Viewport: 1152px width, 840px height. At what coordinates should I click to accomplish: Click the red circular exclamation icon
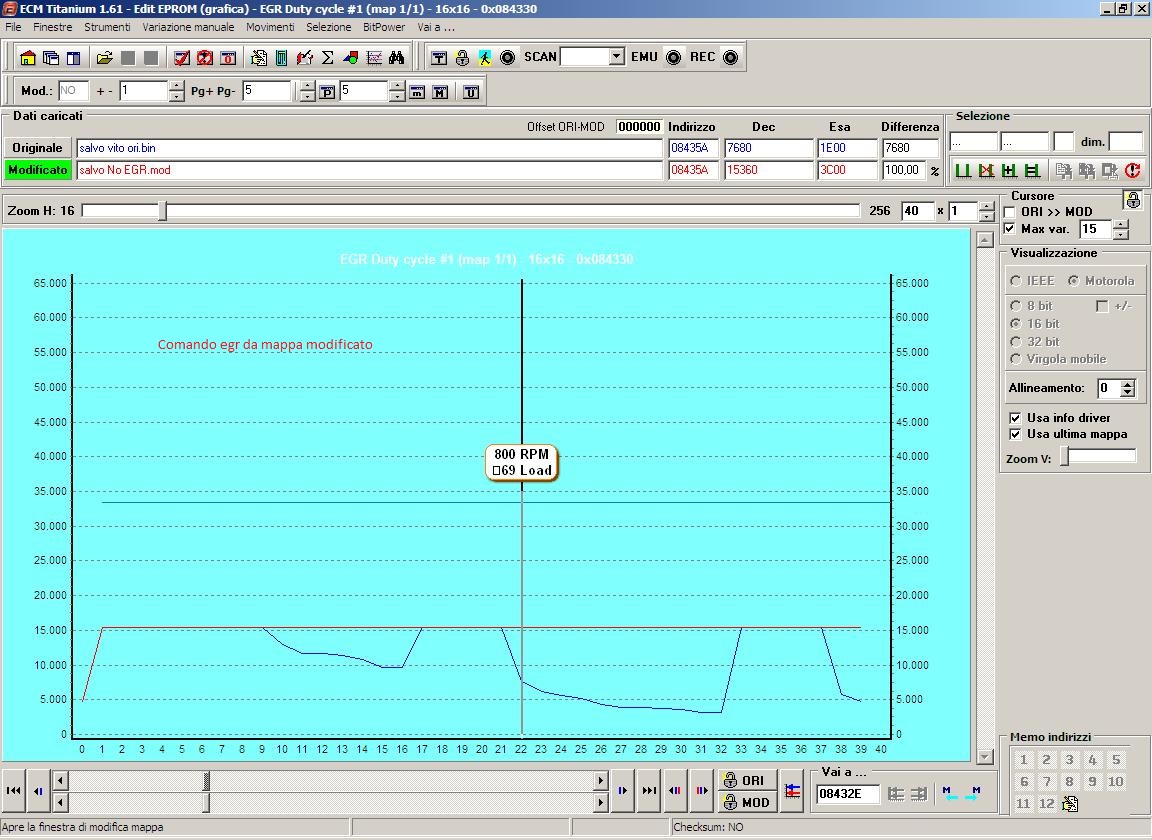pyautogui.click(x=1132, y=170)
